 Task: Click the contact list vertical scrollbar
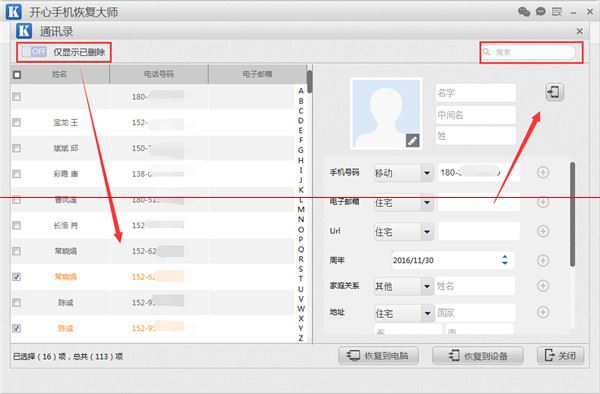pyautogui.click(x=310, y=81)
